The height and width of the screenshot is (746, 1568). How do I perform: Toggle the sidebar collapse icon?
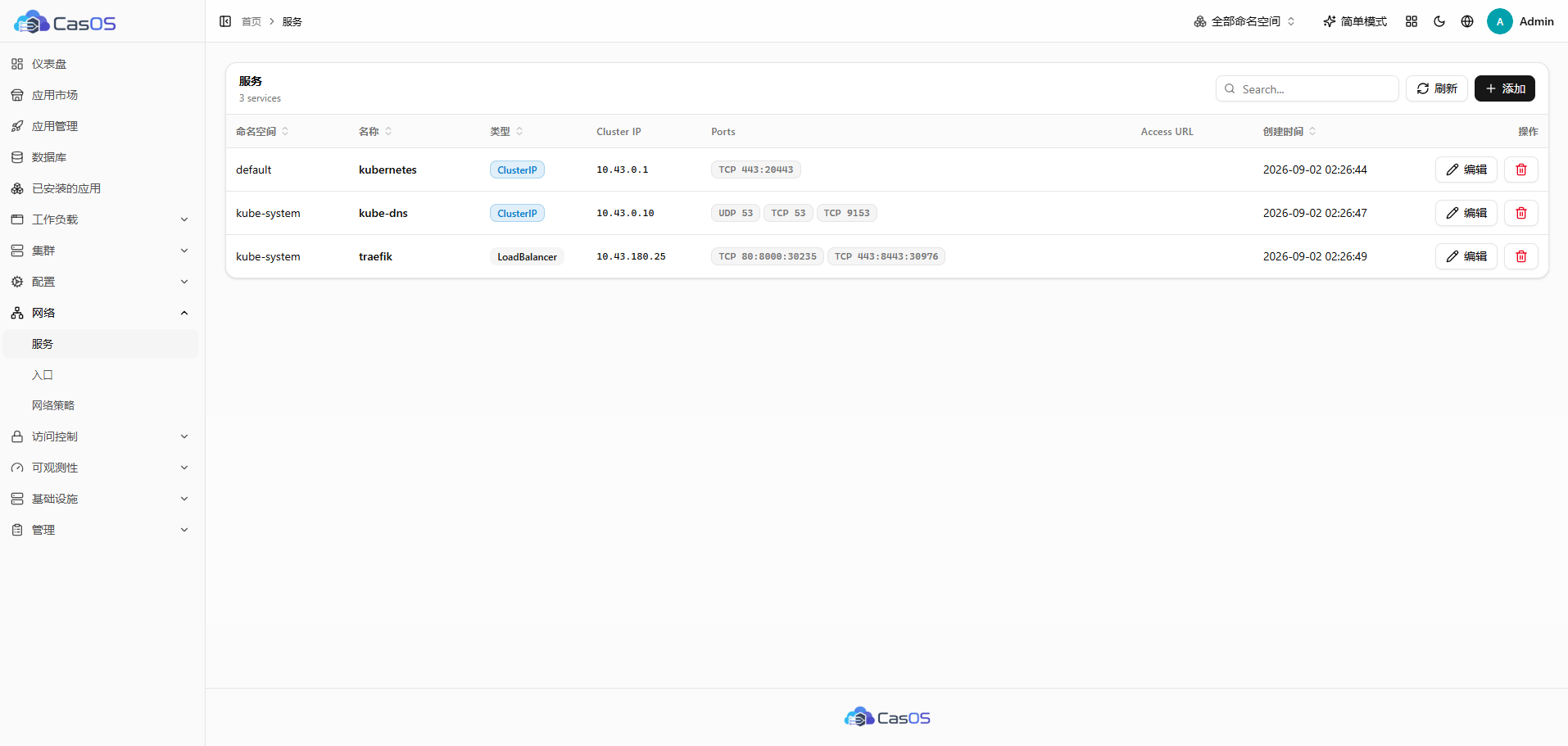coord(225,21)
